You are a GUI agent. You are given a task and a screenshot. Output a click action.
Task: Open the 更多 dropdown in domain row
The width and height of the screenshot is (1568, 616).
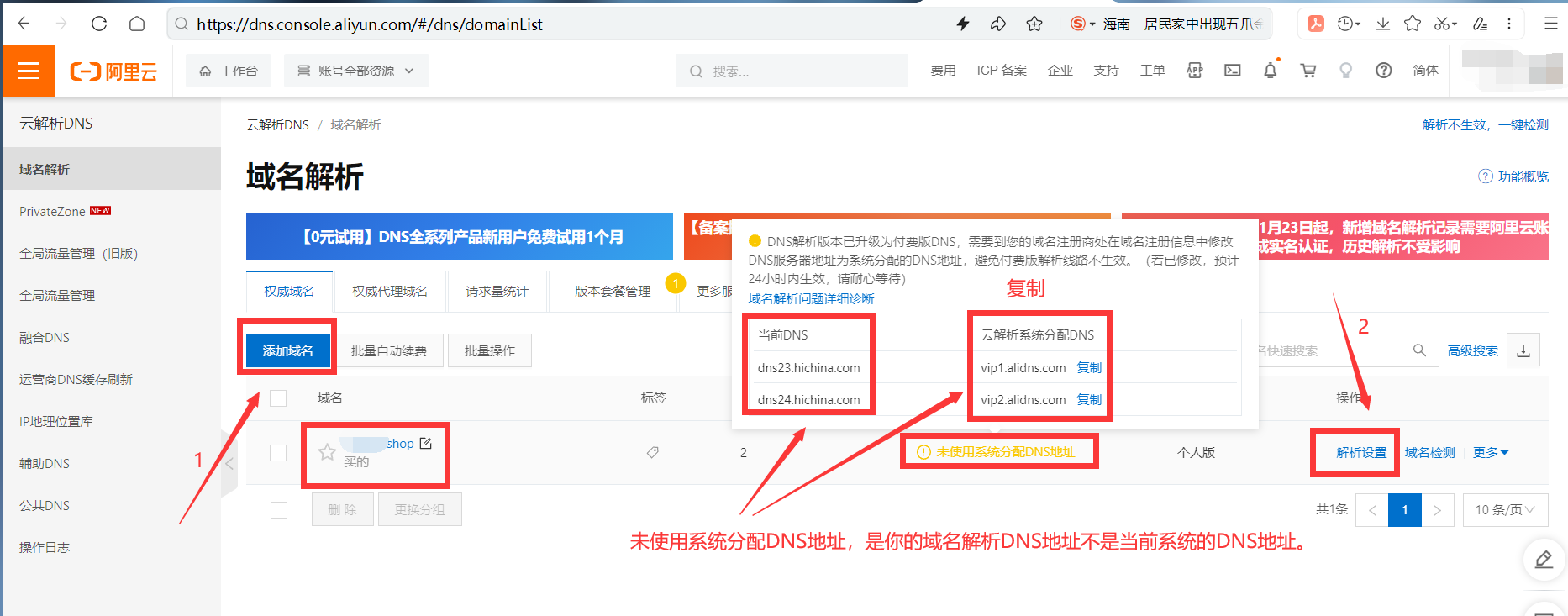1491,452
